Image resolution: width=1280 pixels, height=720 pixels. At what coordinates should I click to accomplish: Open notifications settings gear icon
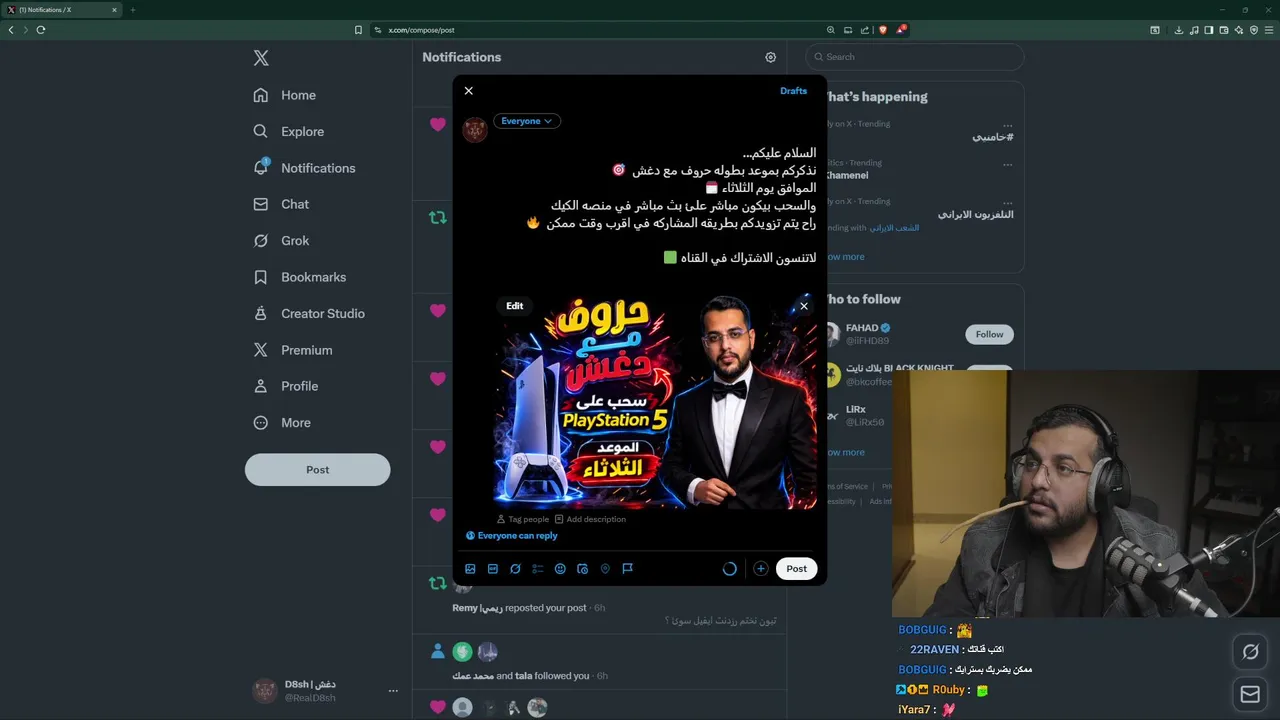coord(770,58)
